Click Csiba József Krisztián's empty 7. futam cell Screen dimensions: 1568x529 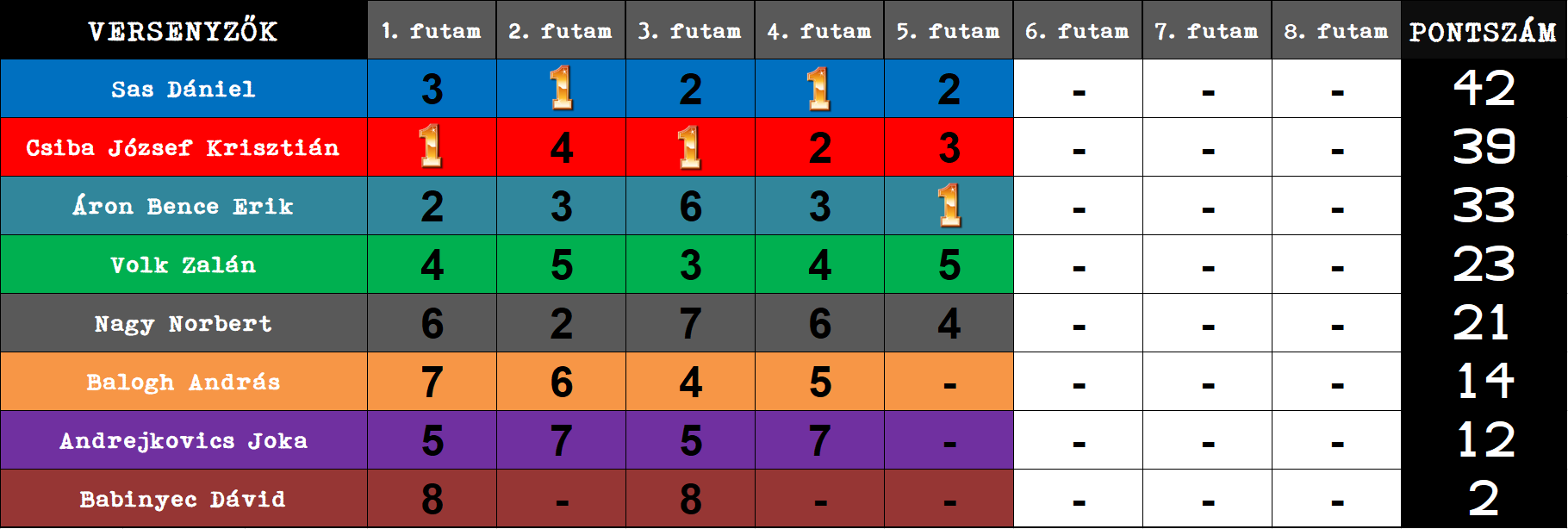(x=1207, y=147)
